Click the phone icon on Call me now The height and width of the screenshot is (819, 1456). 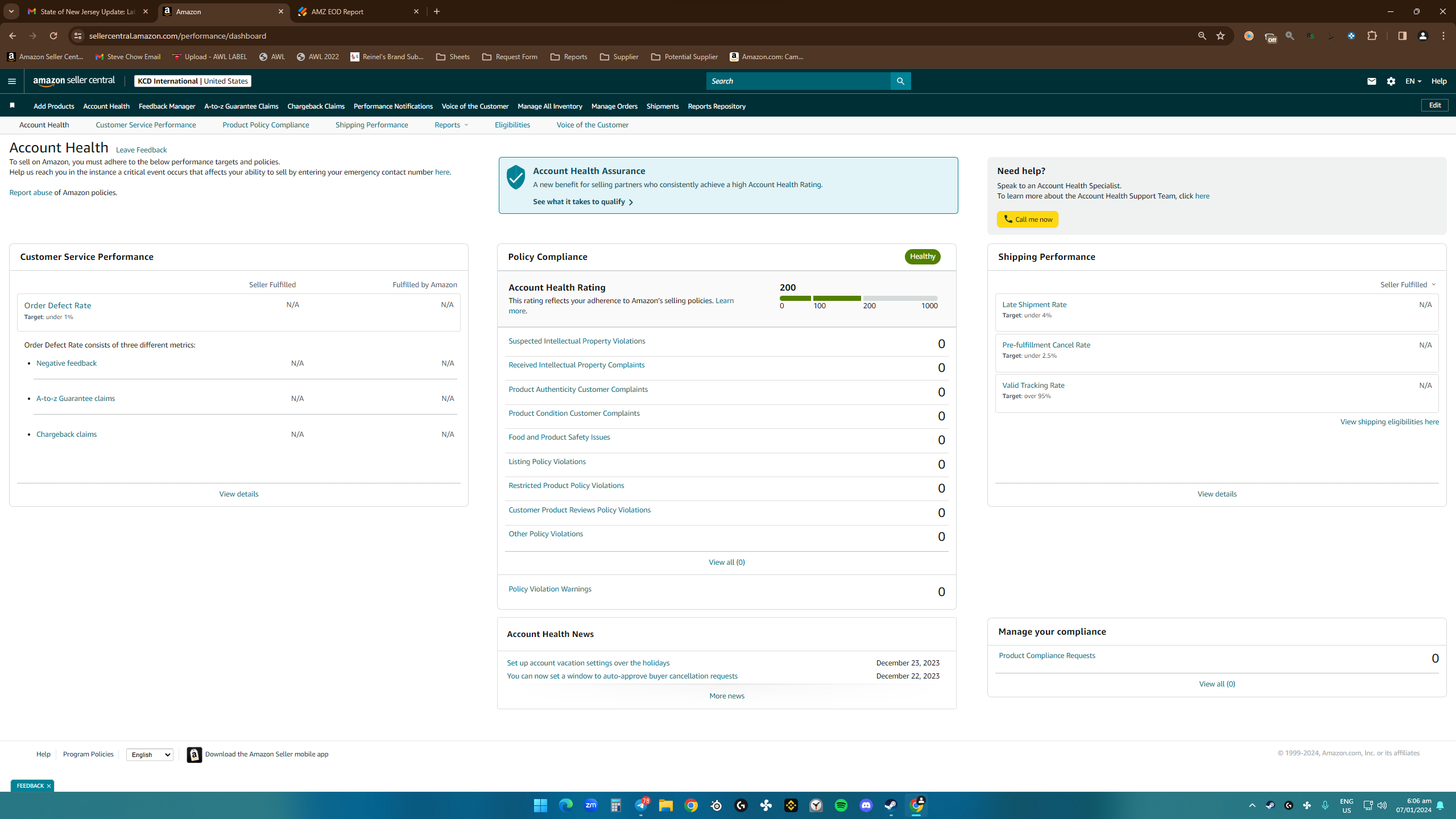click(x=1008, y=219)
